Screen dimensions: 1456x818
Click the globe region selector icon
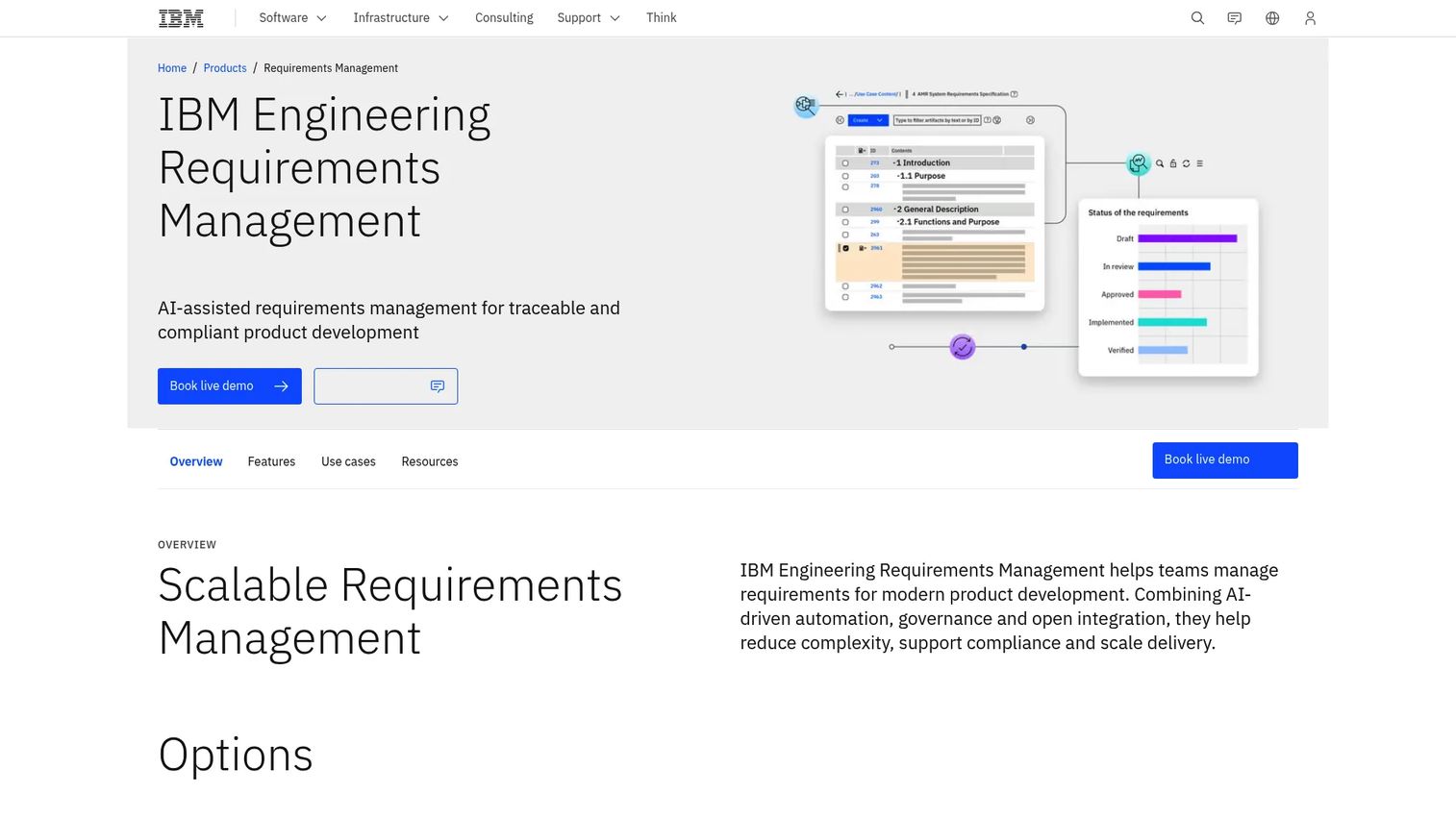(x=1272, y=18)
